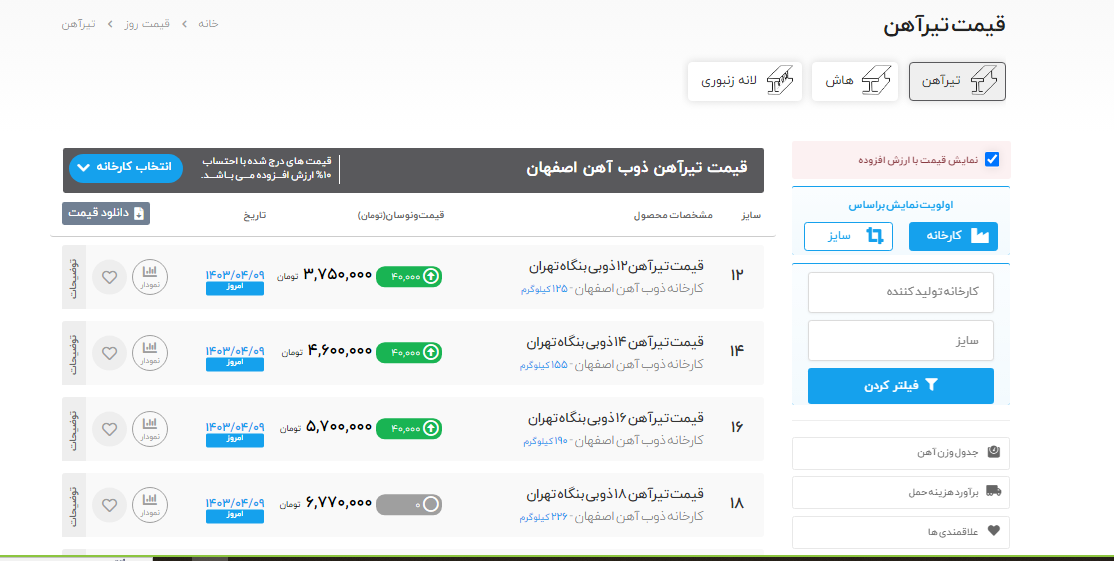
Task: Open the انتخاب کارخانه dropdown
Action: [126, 166]
